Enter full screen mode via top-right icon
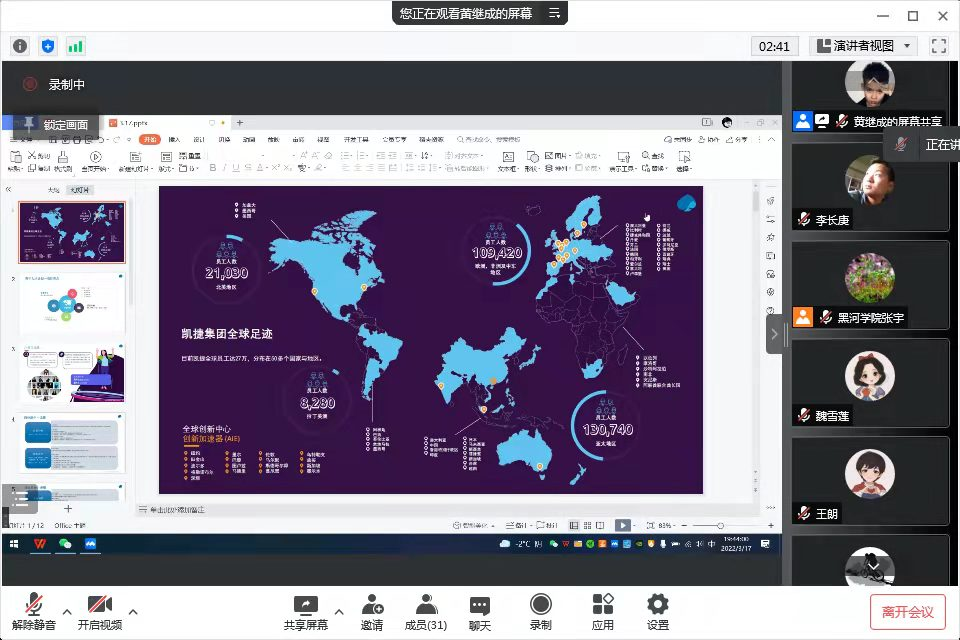The width and height of the screenshot is (960, 640). [938, 46]
